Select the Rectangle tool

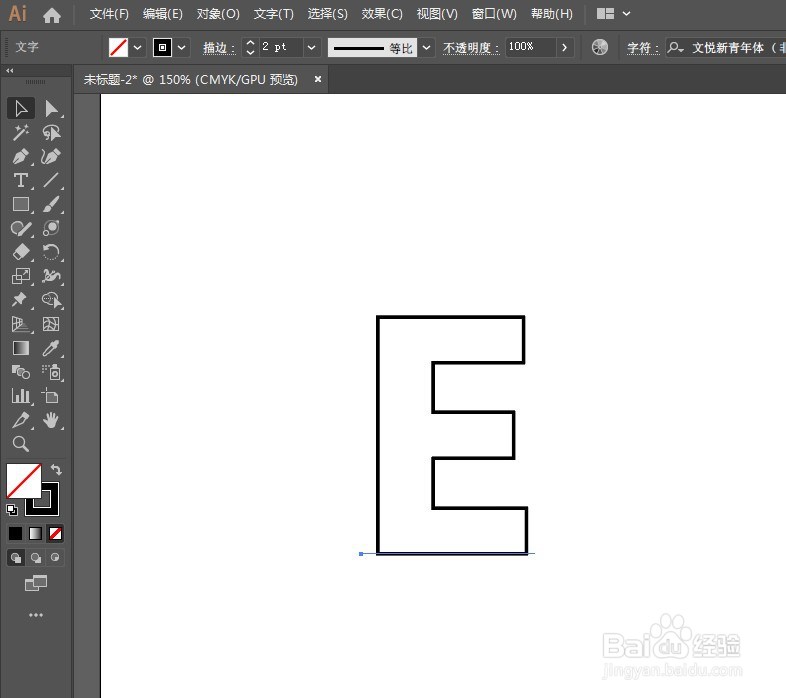click(21, 204)
